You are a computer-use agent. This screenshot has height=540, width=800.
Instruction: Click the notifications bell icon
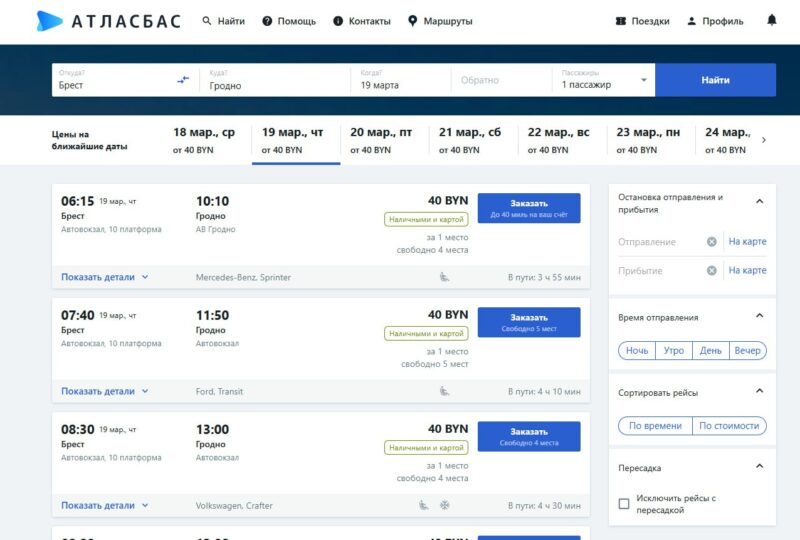[771, 21]
